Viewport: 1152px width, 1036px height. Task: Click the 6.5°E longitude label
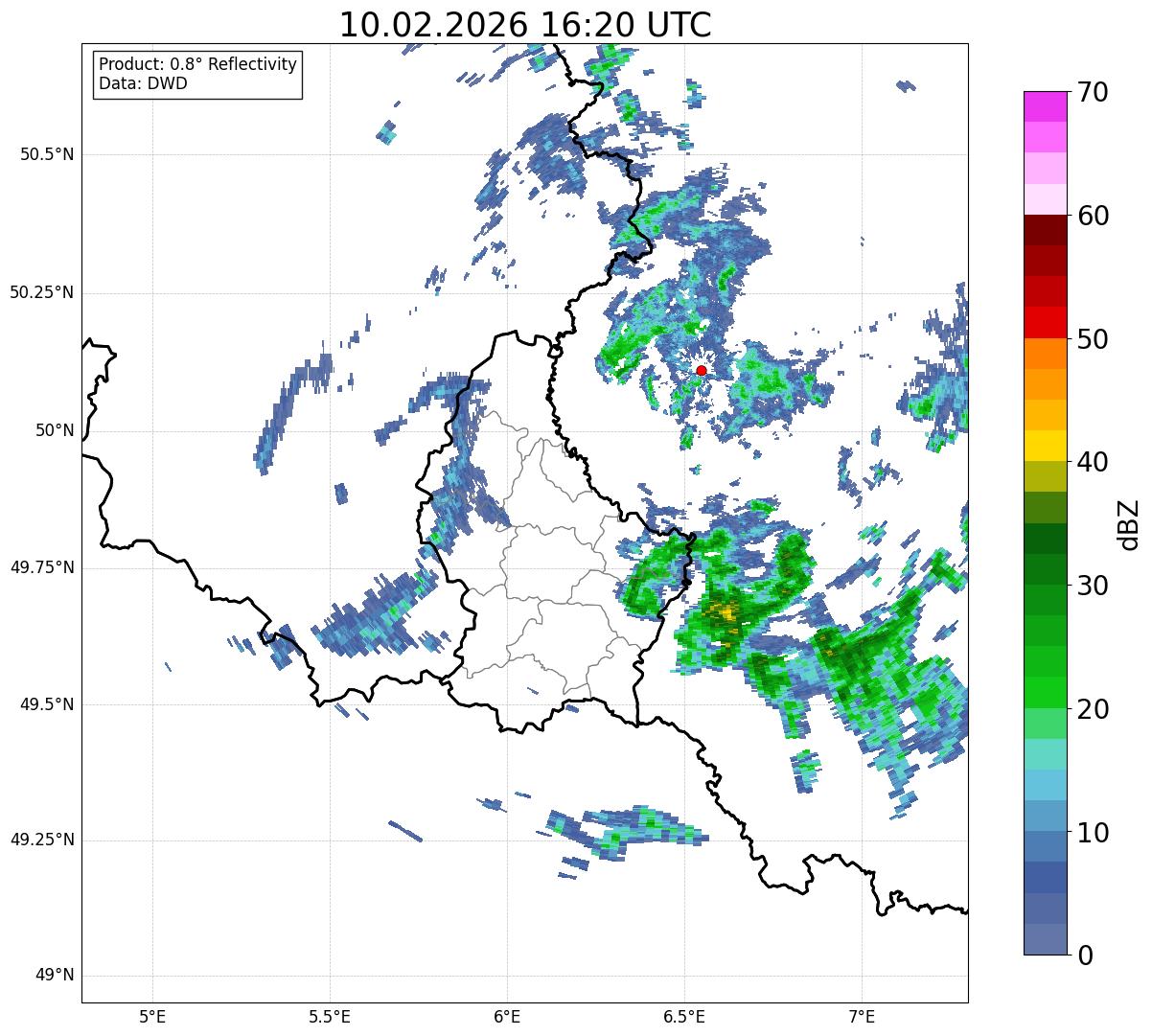(684, 1017)
